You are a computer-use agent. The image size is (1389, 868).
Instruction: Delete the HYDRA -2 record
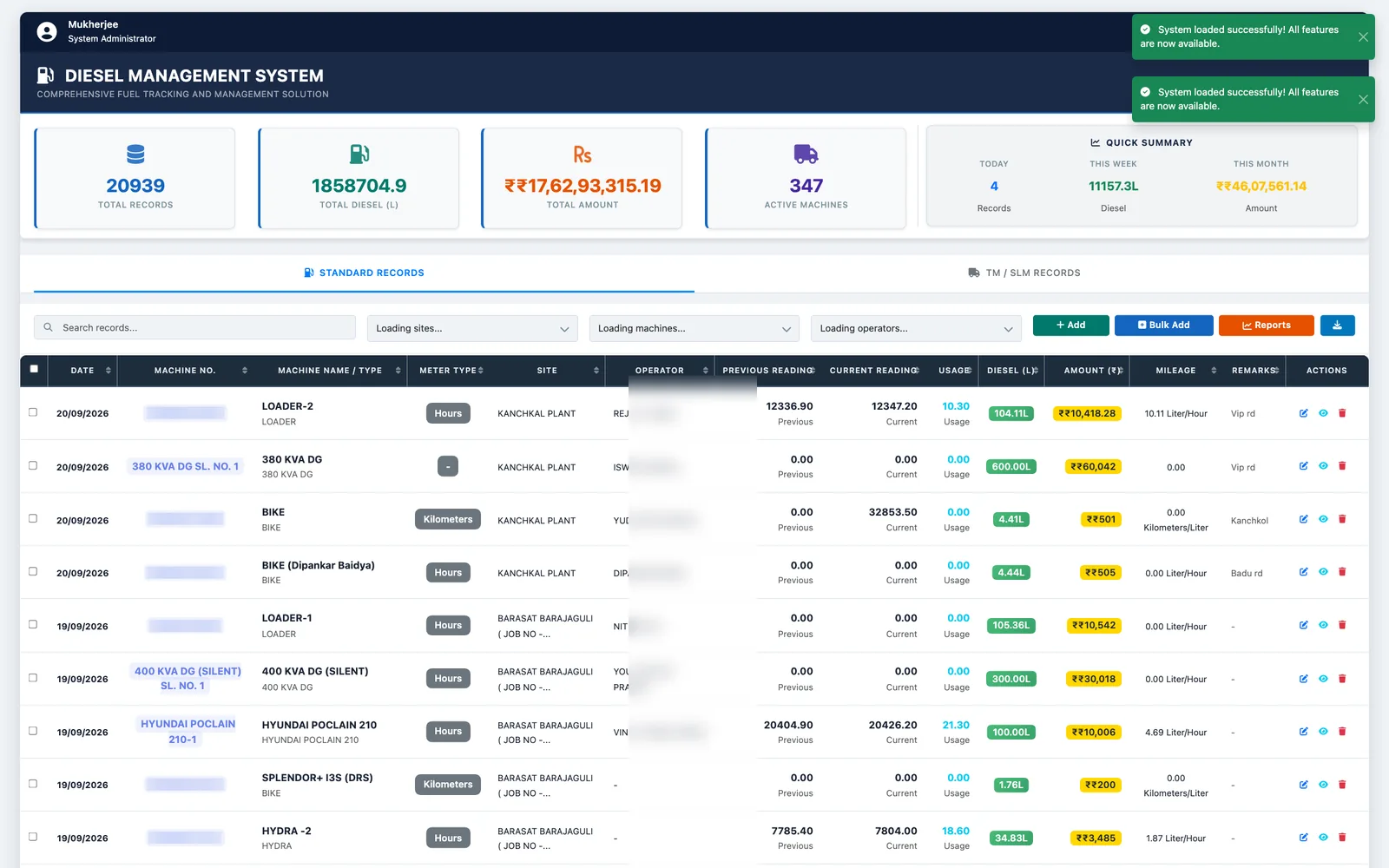point(1342,838)
